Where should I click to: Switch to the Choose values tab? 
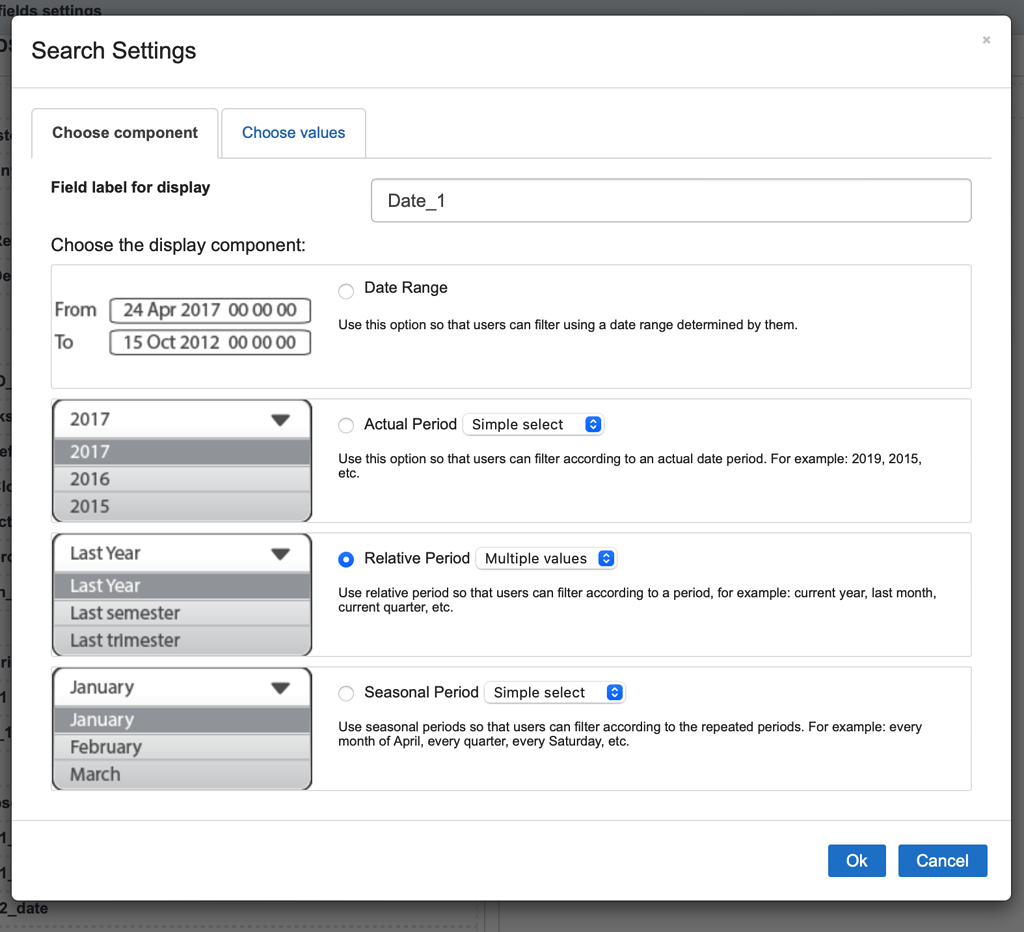tap(293, 132)
